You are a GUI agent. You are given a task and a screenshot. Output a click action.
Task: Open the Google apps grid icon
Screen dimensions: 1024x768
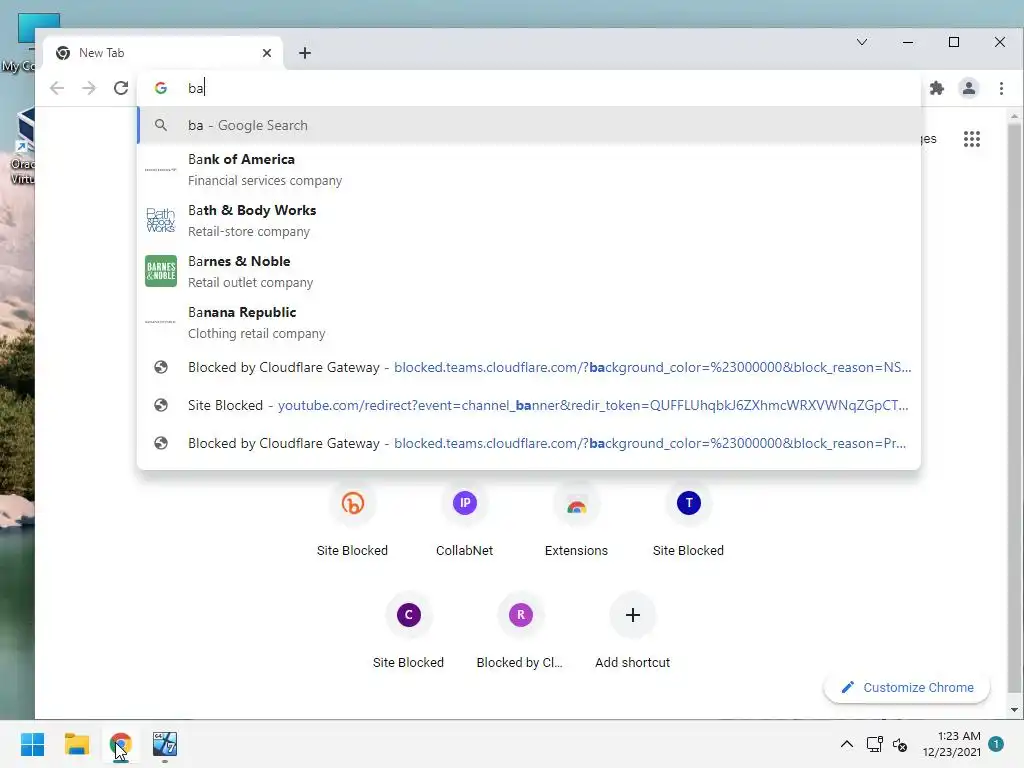pyautogui.click(x=972, y=139)
